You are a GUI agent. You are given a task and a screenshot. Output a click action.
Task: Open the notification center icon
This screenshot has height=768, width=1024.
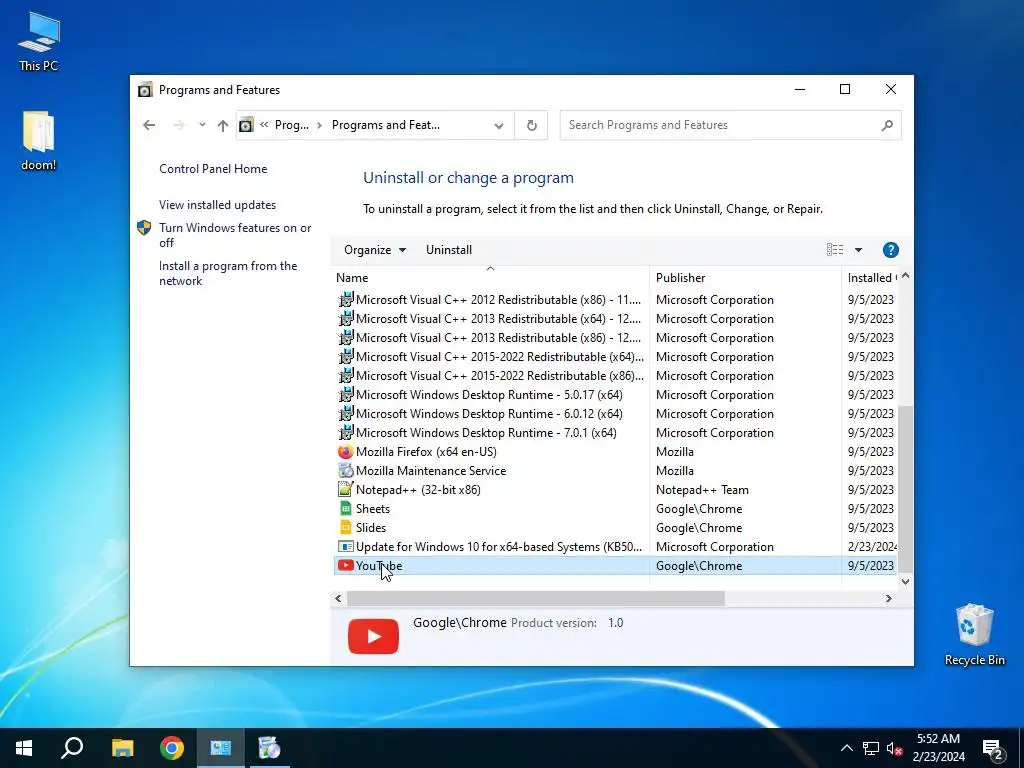[993, 749]
